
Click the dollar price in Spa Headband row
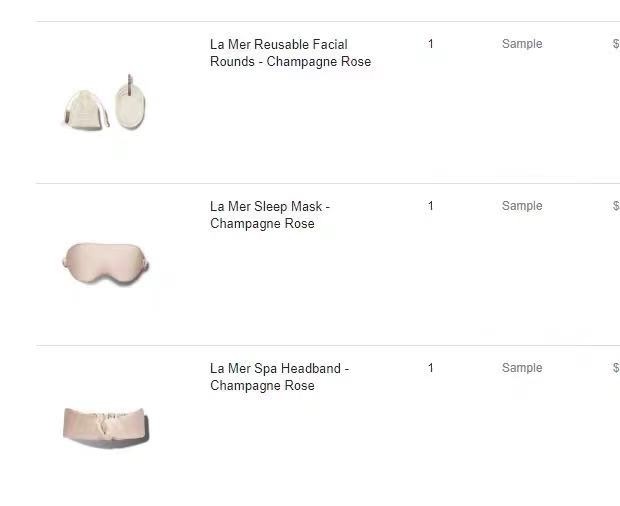click(615, 368)
